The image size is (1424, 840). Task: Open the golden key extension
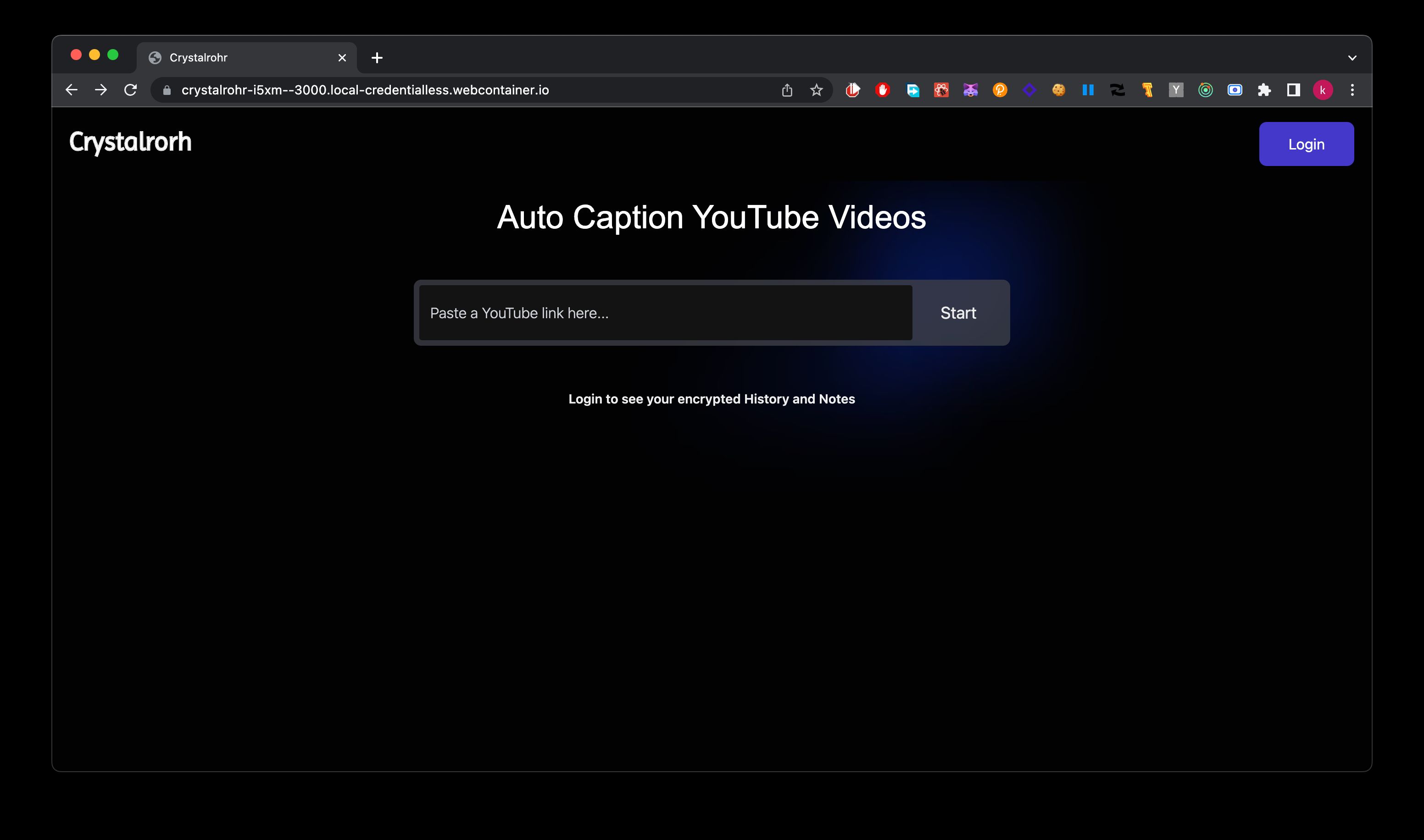pos(1147,90)
